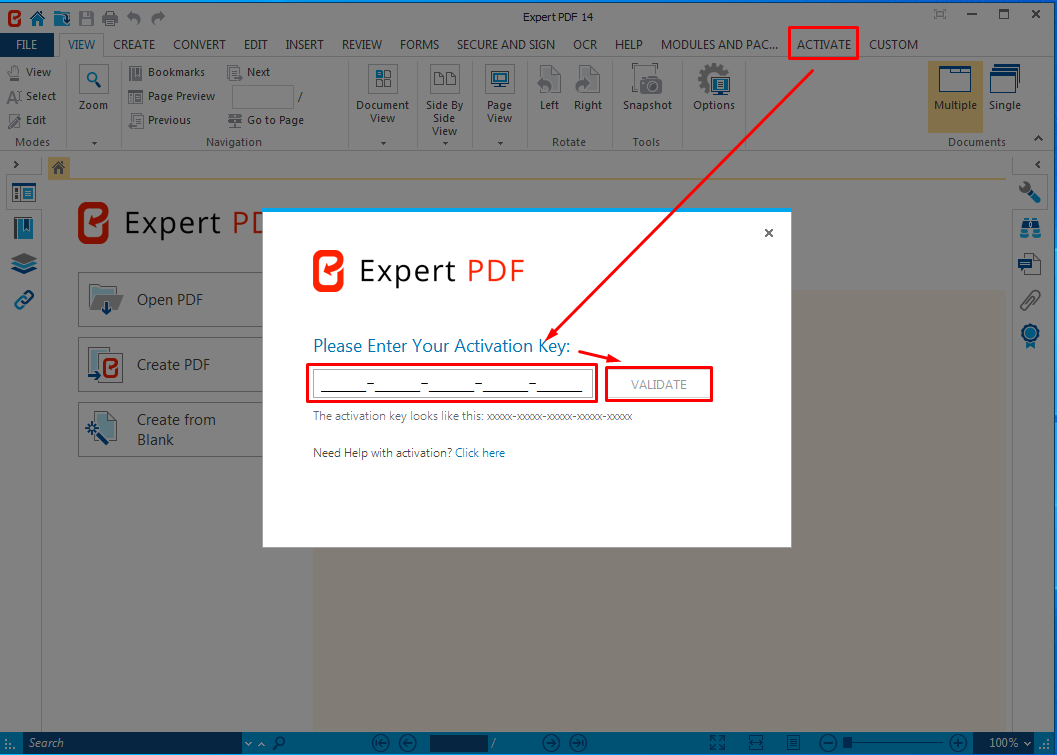Open the Options gear icon

tap(713, 89)
